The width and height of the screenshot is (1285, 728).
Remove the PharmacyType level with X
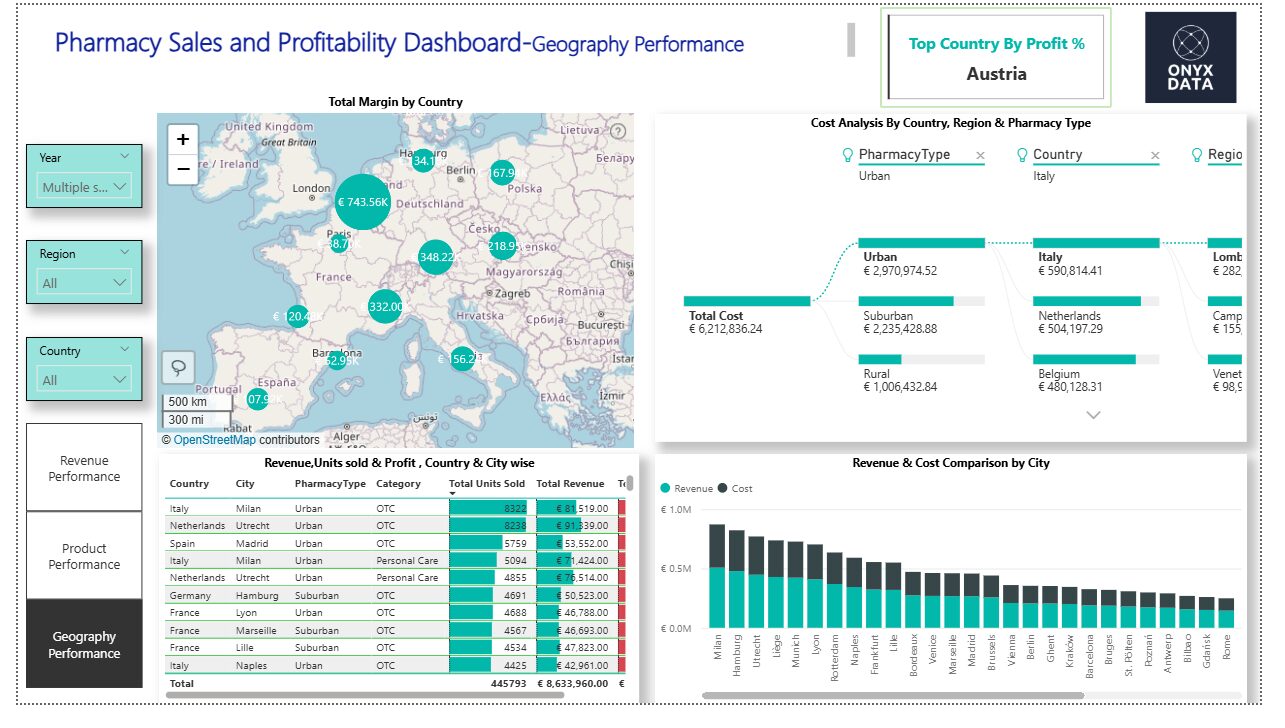pyautogui.click(x=980, y=156)
